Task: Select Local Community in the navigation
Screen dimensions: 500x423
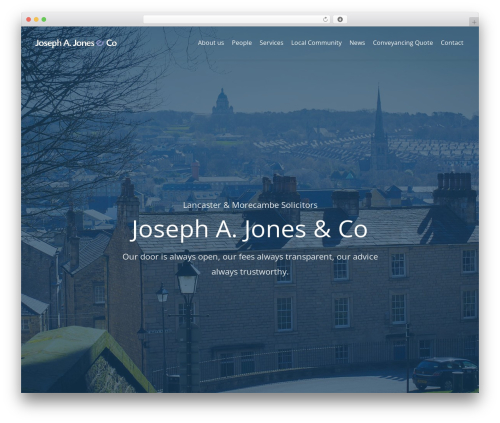Action: click(x=316, y=43)
